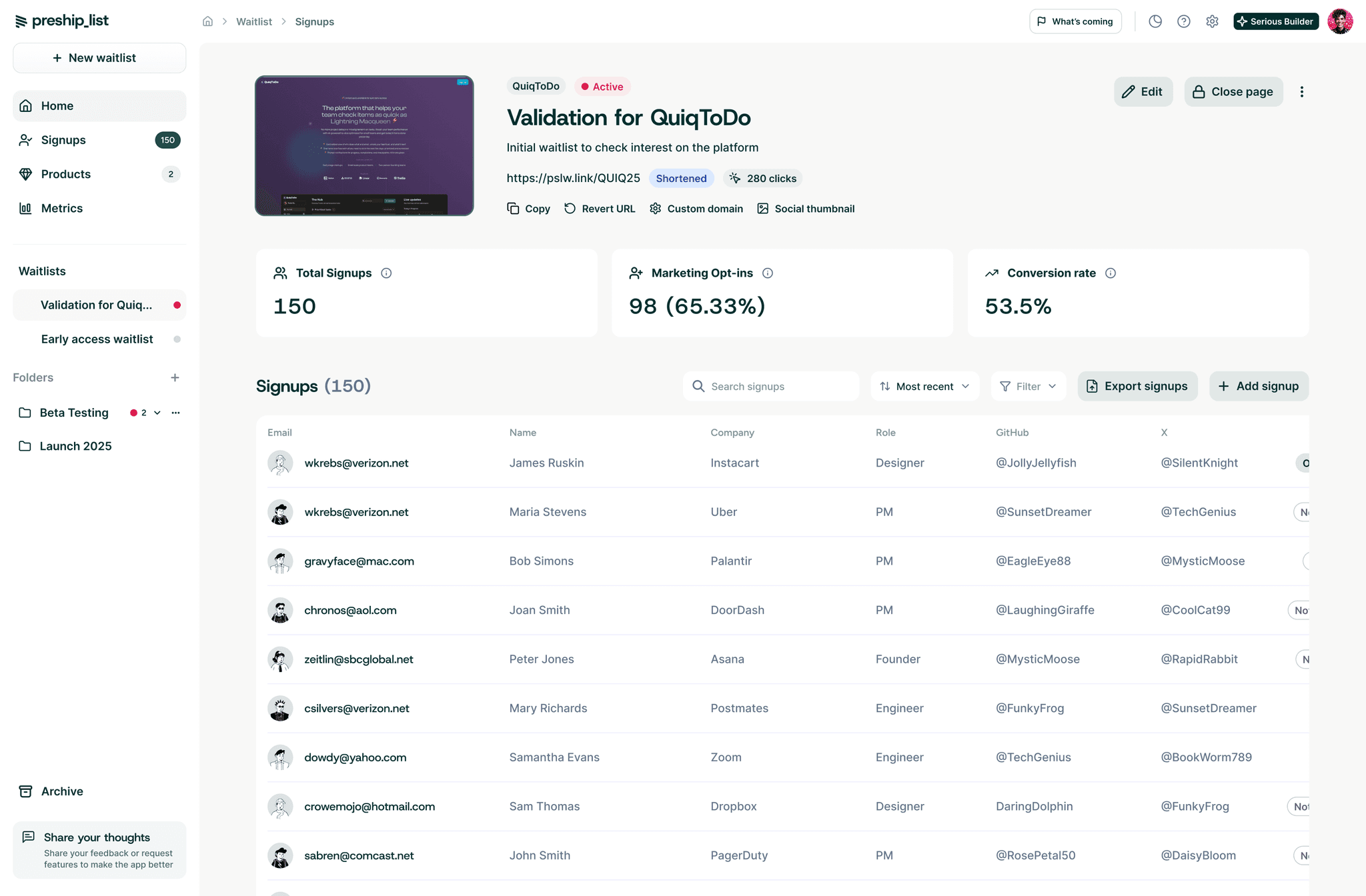Open Beta Testing folder ellipsis menu
The image size is (1366, 896).
coord(175,413)
